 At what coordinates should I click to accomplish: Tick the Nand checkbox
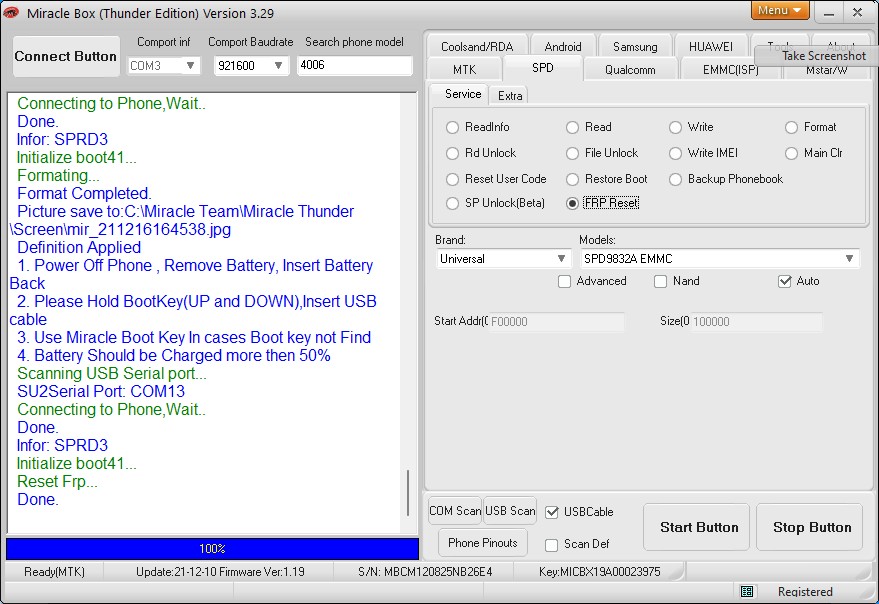coord(661,281)
